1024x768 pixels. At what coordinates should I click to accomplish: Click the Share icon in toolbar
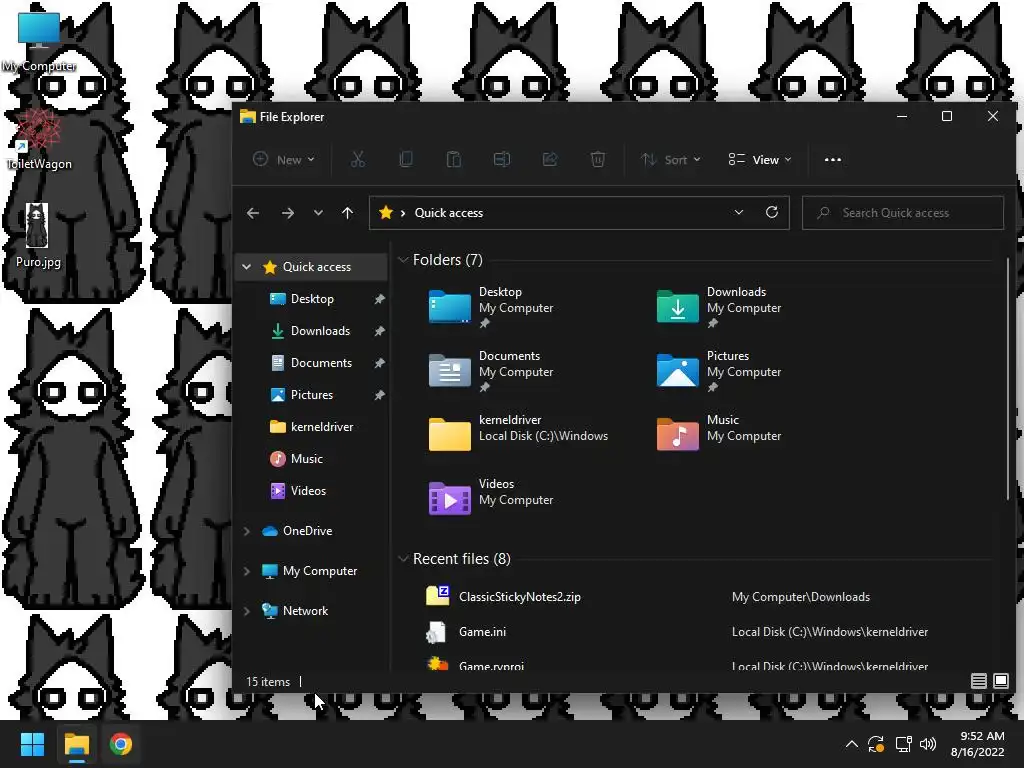[x=550, y=159]
